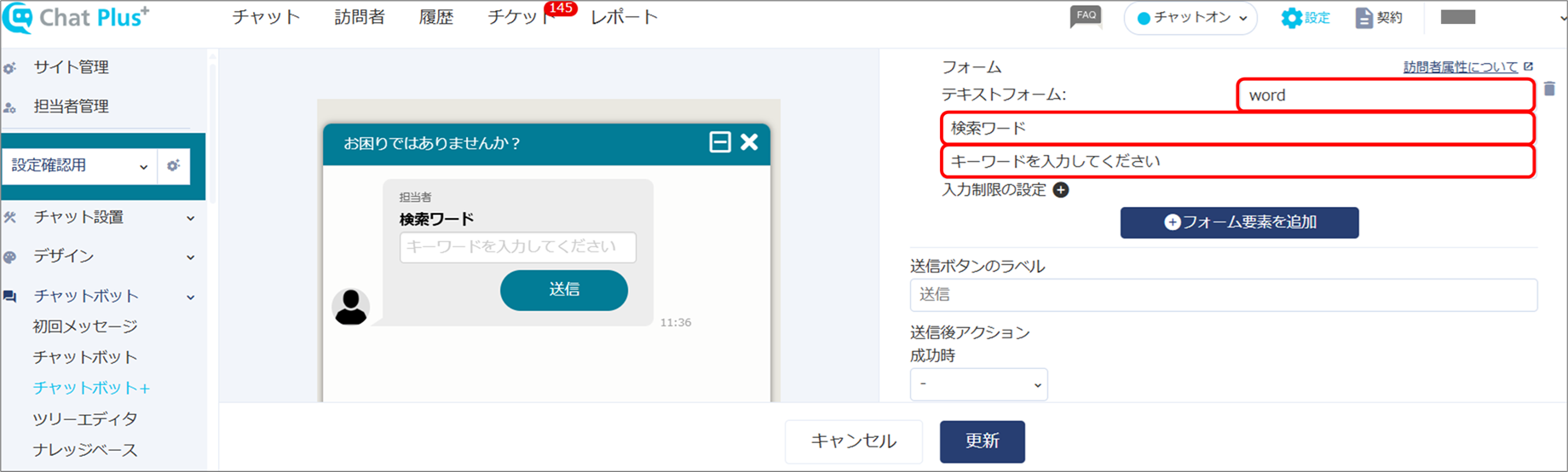This screenshot has width=1568, height=472.
Task: Expand the チャット設置 sidebar section
Action: pyautogui.click(x=191, y=218)
